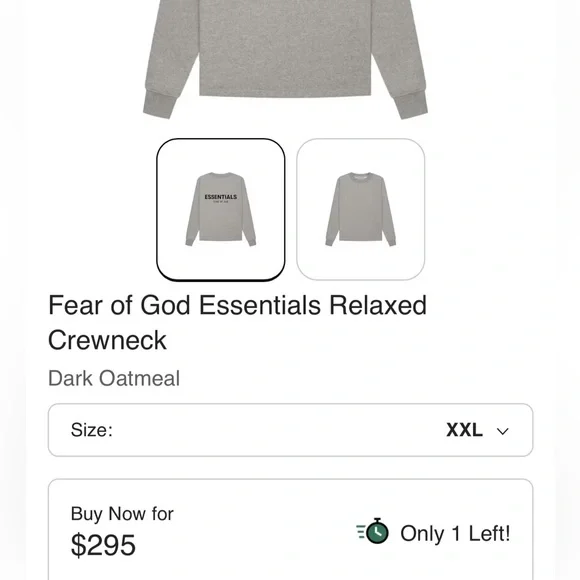Click the green stopwatch low-stock icon
580x580 pixels.
pos(372,531)
